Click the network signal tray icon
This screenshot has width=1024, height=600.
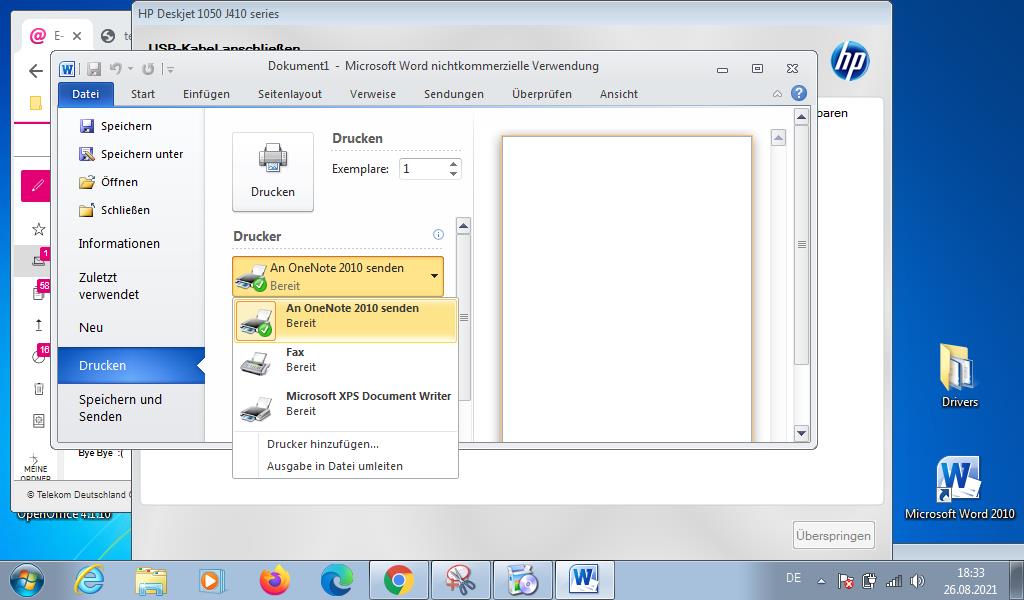click(893, 580)
